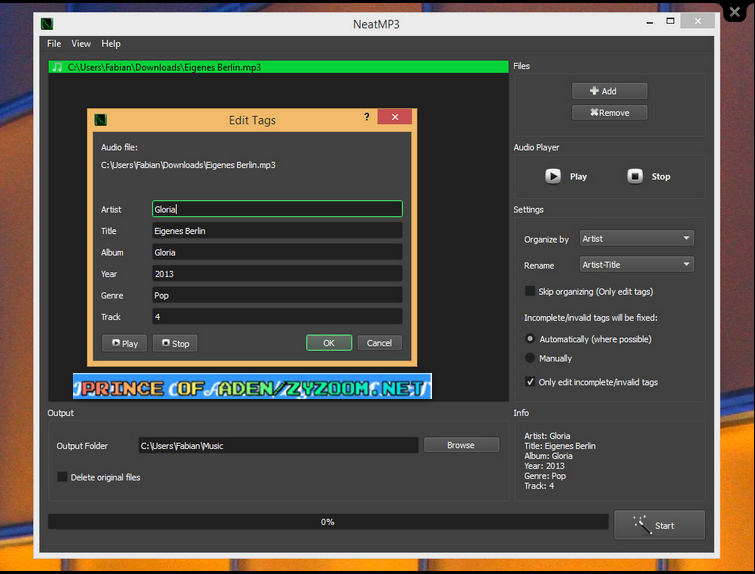Close the image viewer overlay X
This screenshot has height=574, width=755.
pos(735,12)
